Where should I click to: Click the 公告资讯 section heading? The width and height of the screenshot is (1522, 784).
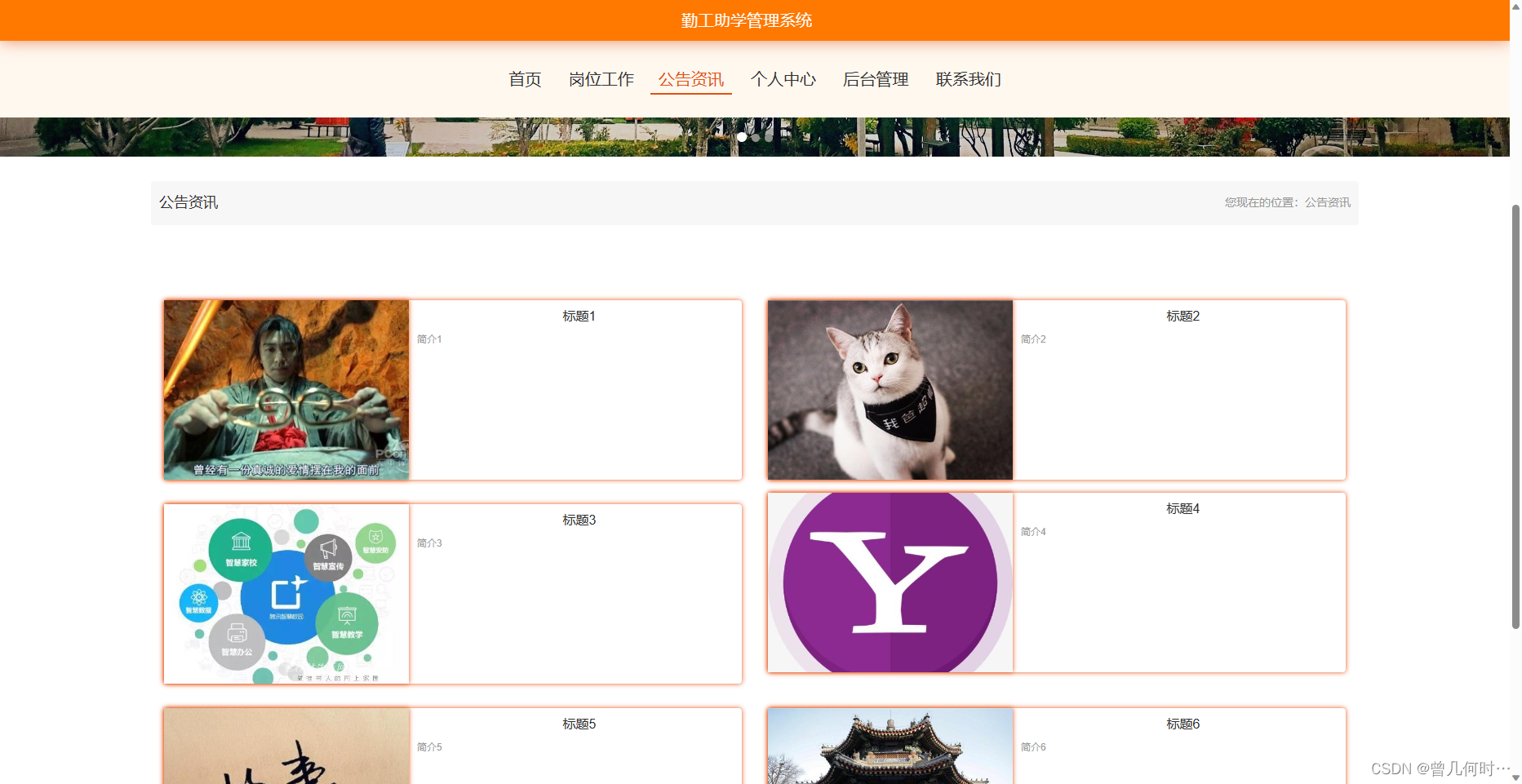pos(189,202)
